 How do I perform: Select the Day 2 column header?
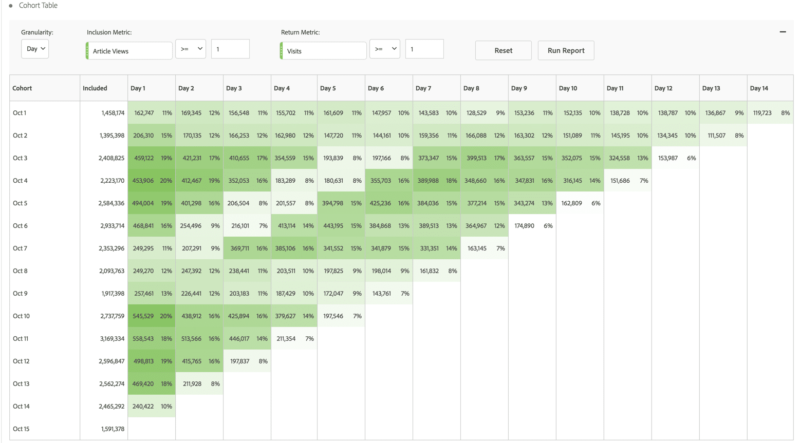click(x=199, y=88)
